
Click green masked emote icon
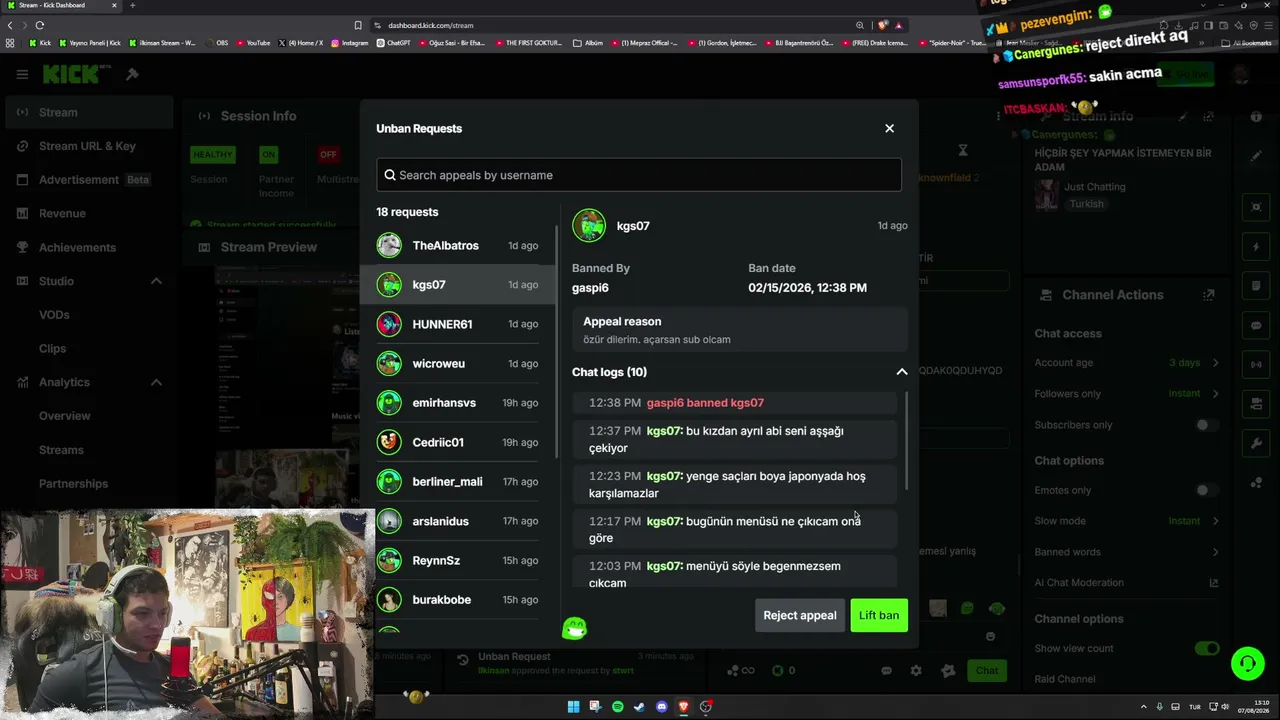[x=574, y=628]
